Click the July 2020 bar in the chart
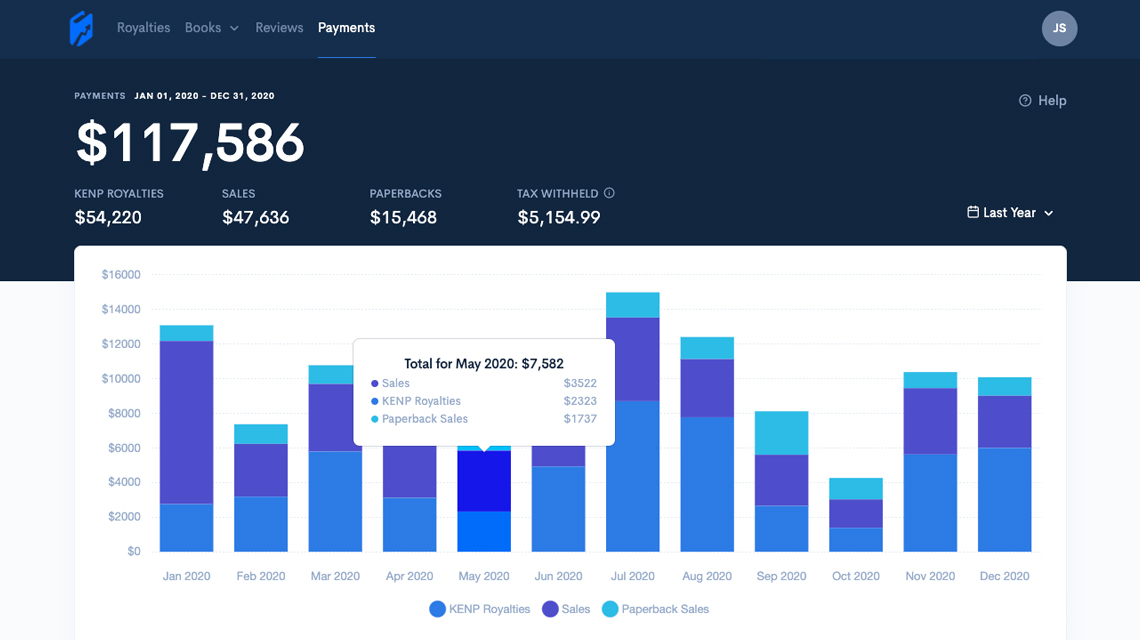 632,420
